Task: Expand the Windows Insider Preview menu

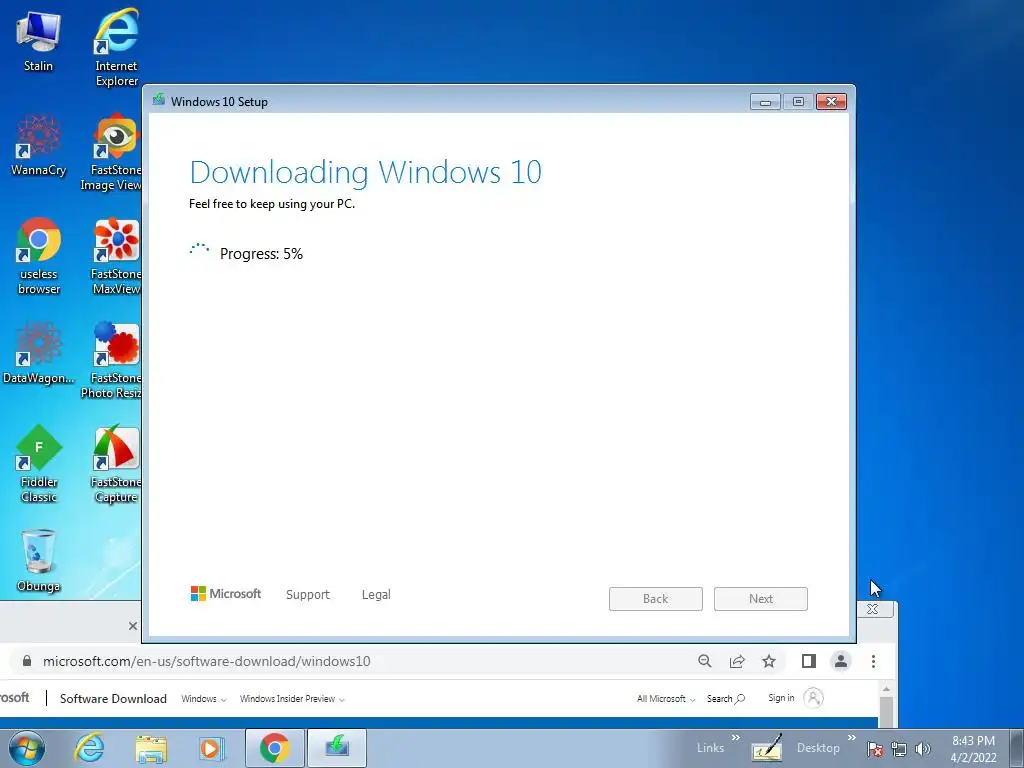Action: (292, 699)
